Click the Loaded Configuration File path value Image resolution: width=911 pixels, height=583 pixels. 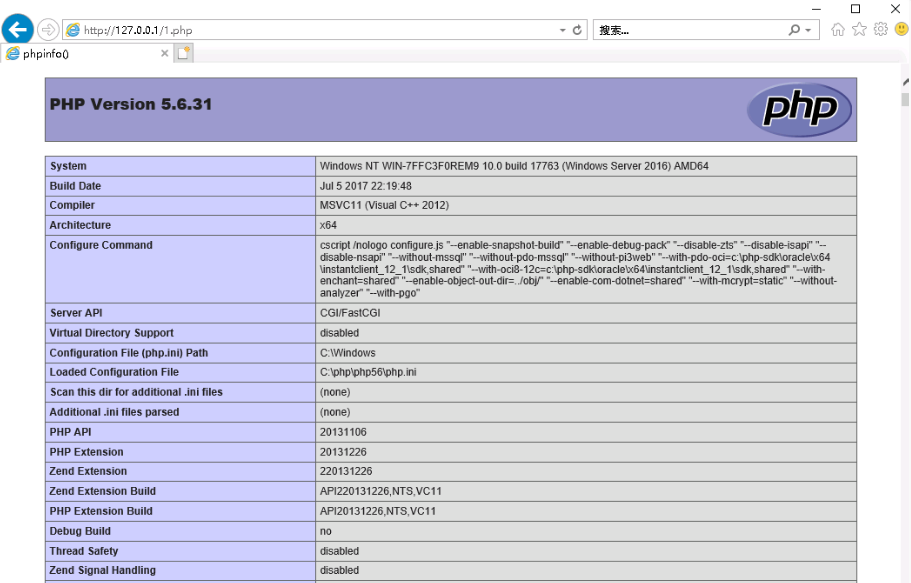pyautogui.click(x=368, y=372)
